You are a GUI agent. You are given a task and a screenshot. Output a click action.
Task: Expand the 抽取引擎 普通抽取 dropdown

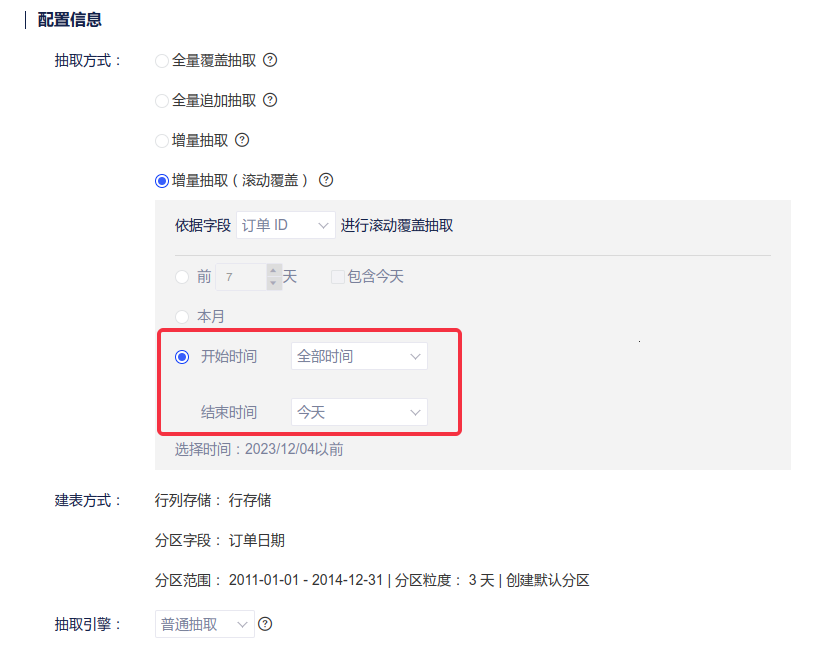pos(204,624)
